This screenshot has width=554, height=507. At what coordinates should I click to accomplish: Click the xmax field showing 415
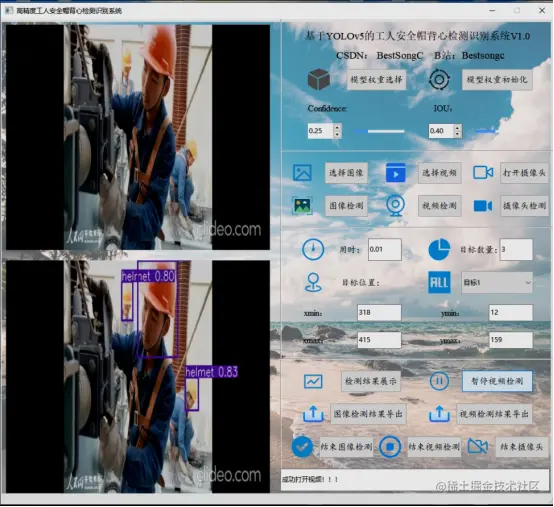[x=379, y=340]
